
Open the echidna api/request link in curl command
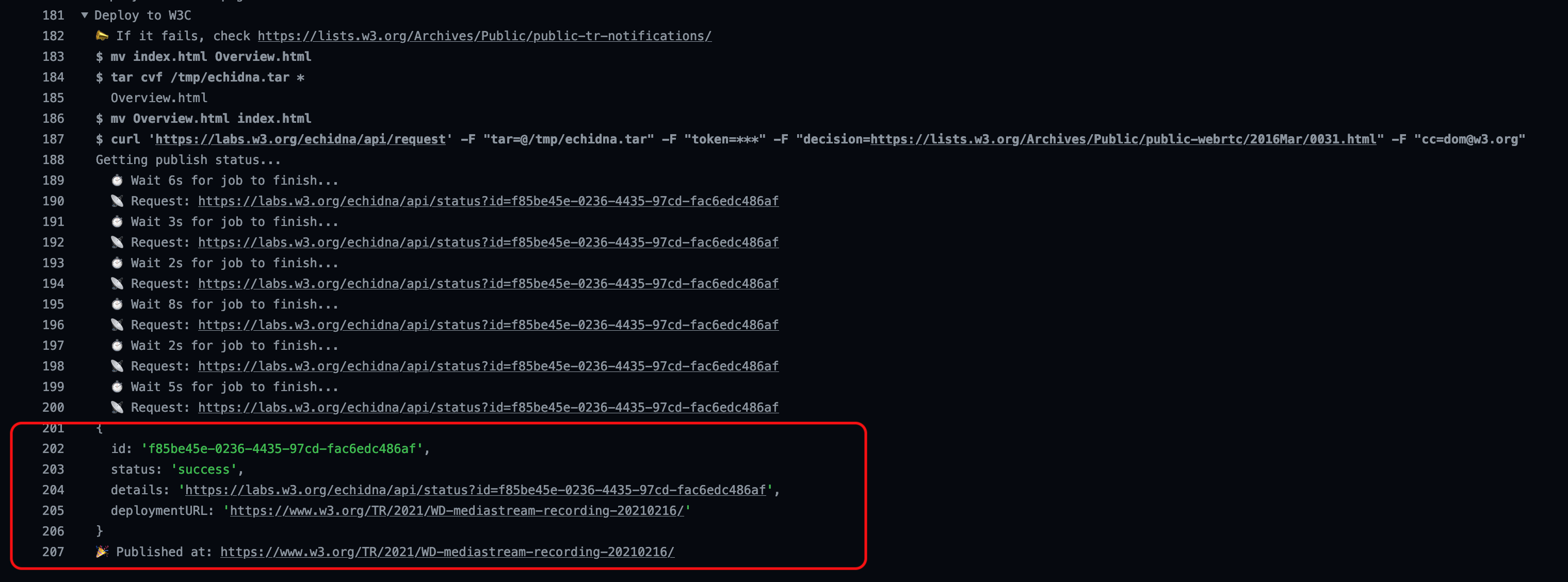tap(300, 139)
